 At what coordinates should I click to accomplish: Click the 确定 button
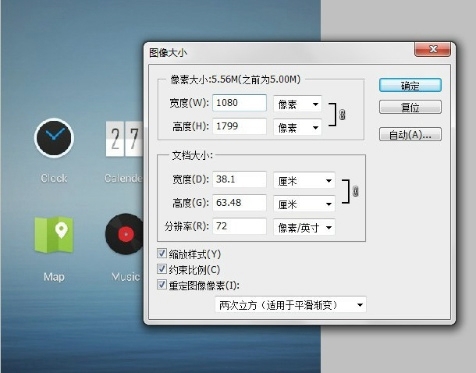pyautogui.click(x=410, y=85)
